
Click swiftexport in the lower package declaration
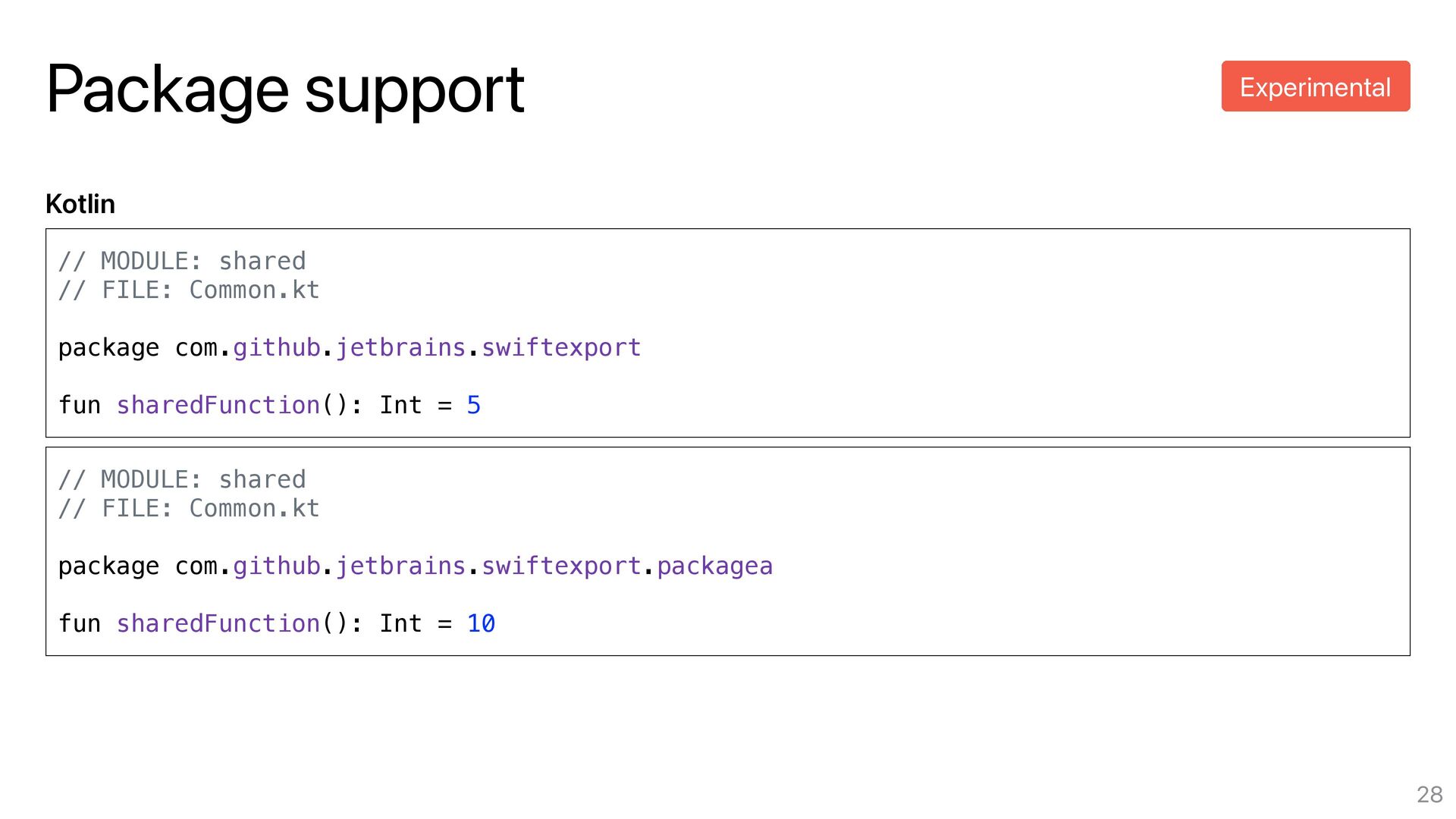click(x=561, y=566)
